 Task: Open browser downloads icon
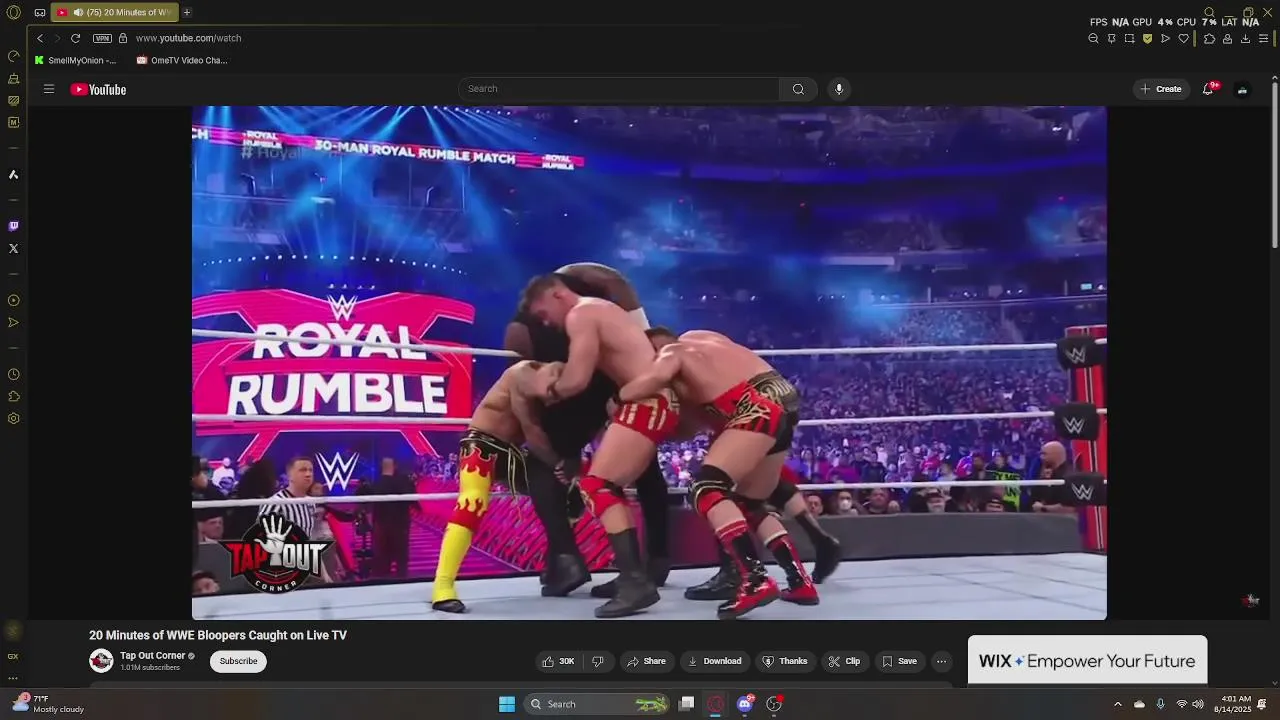(x=1245, y=38)
